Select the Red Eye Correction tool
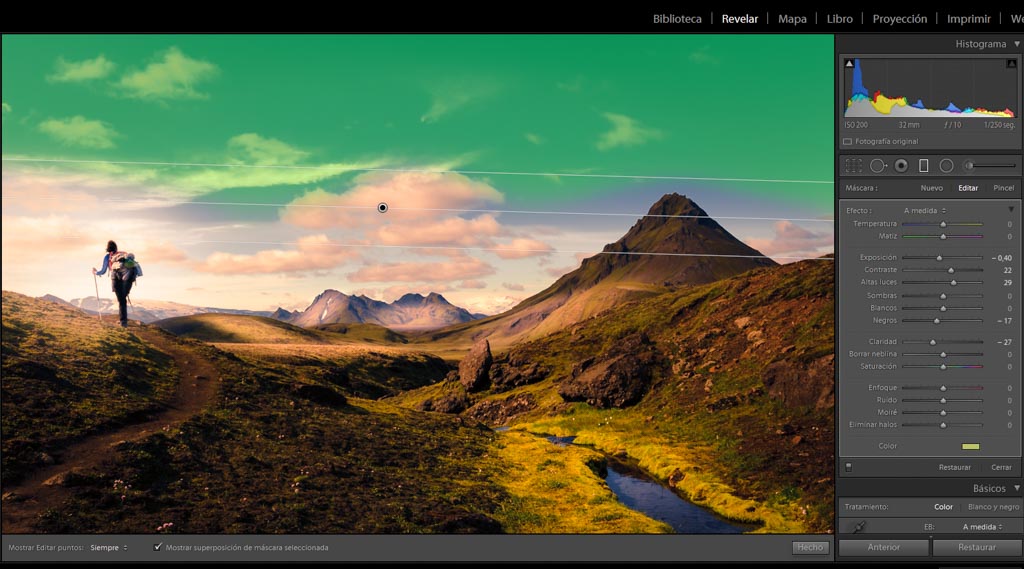The image size is (1024, 569). coord(901,166)
